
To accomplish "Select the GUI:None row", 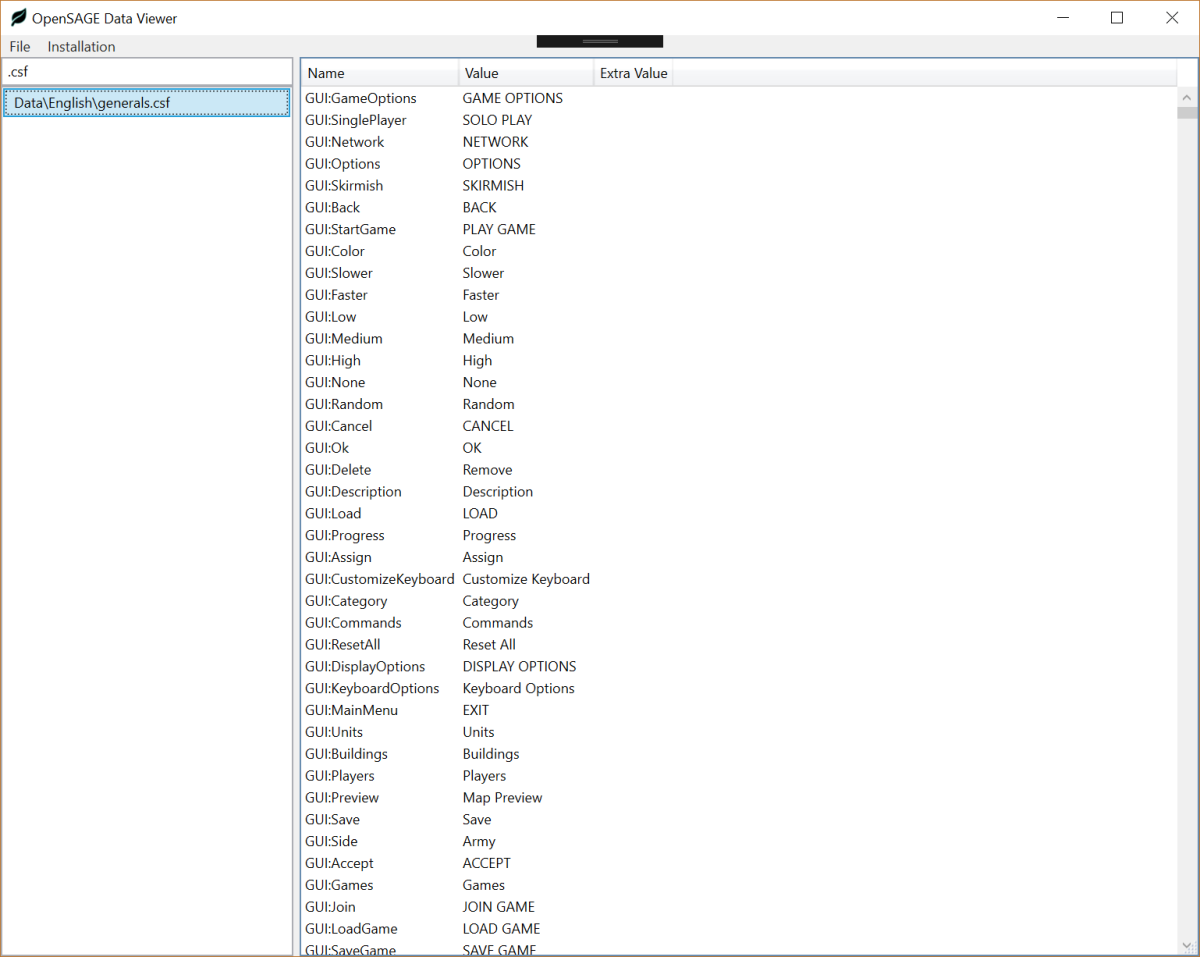I will click(x=740, y=383).
